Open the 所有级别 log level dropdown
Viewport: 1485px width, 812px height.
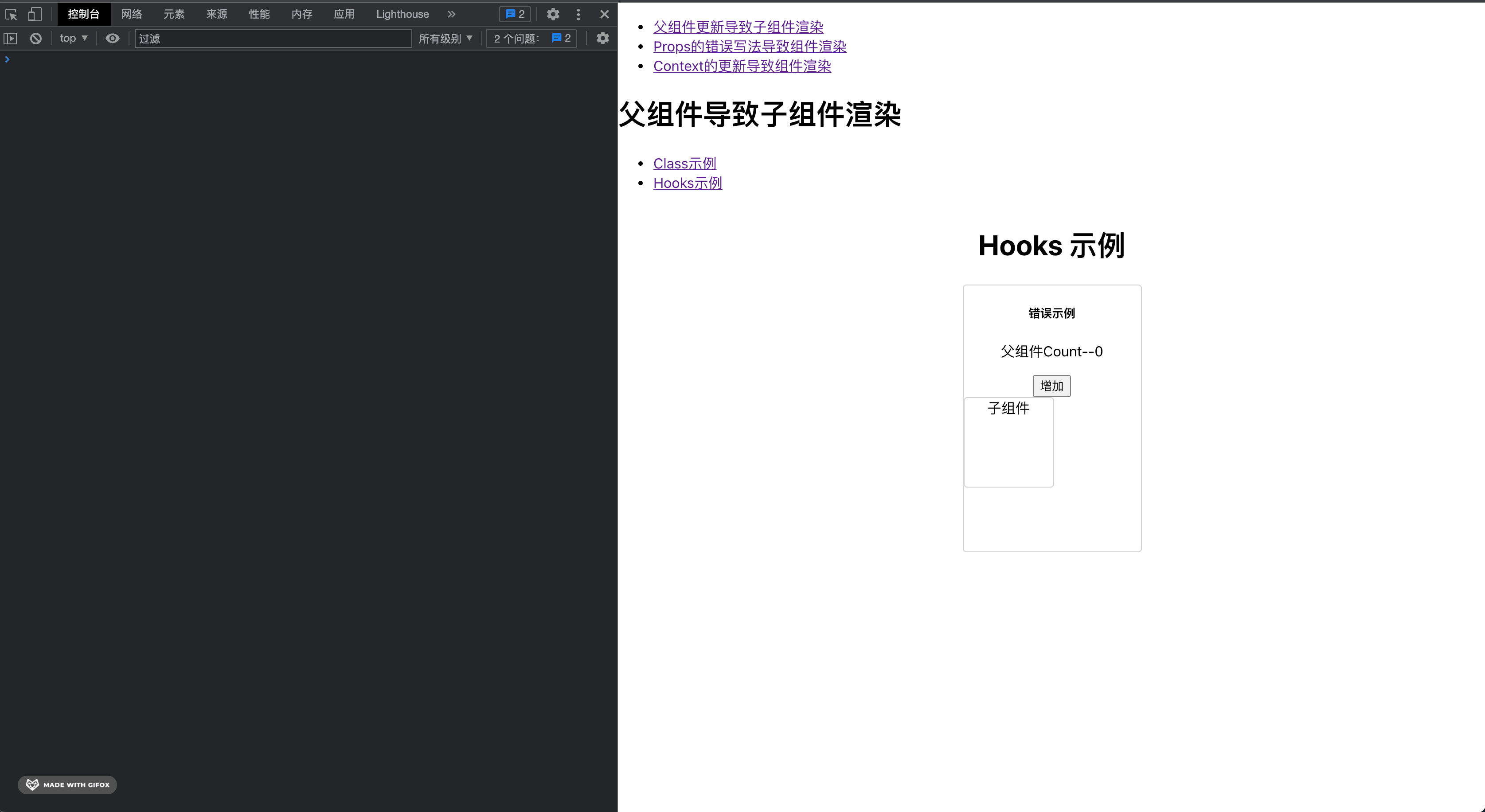tap(445, 39)
